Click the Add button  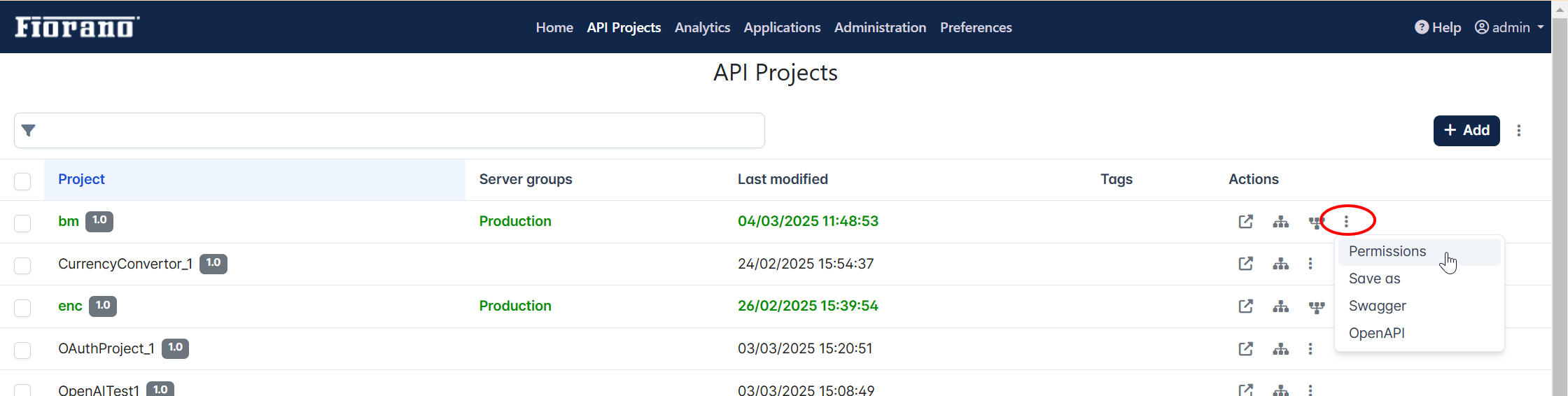point(1466,131)
